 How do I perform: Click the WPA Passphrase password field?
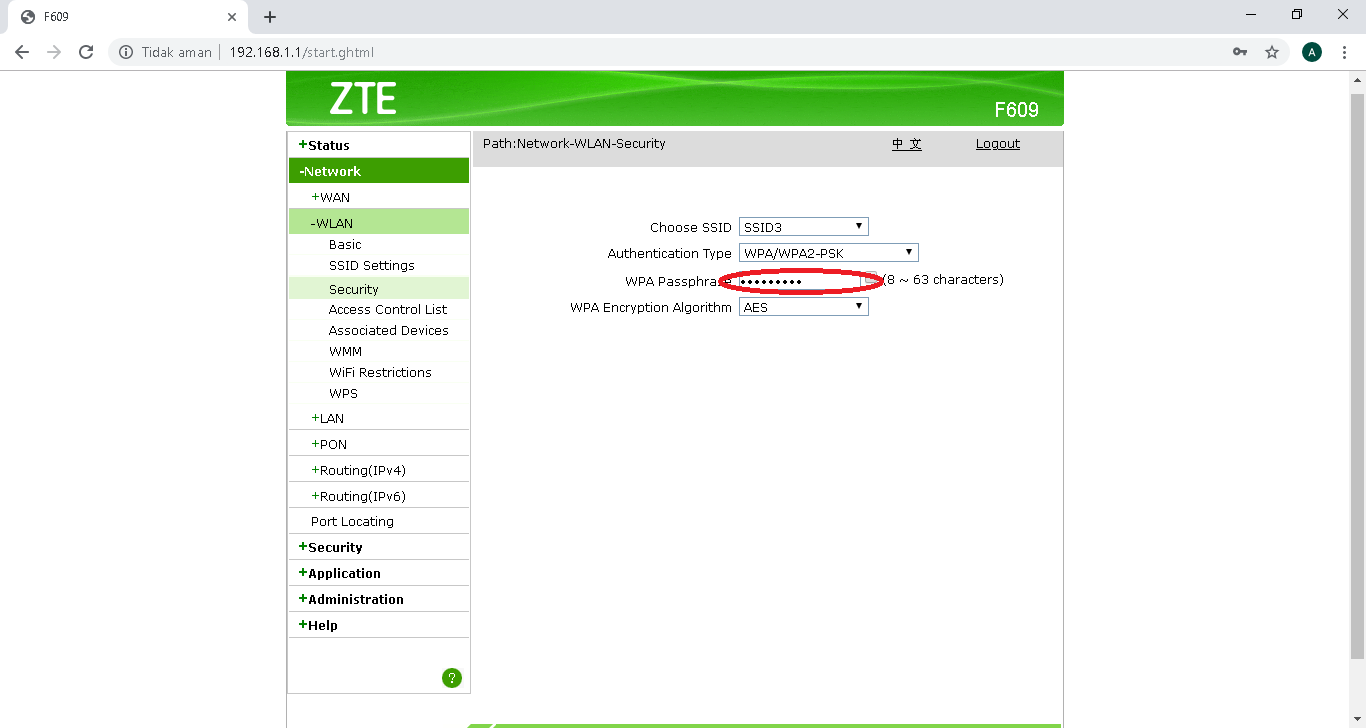click(x=800, y=281)
